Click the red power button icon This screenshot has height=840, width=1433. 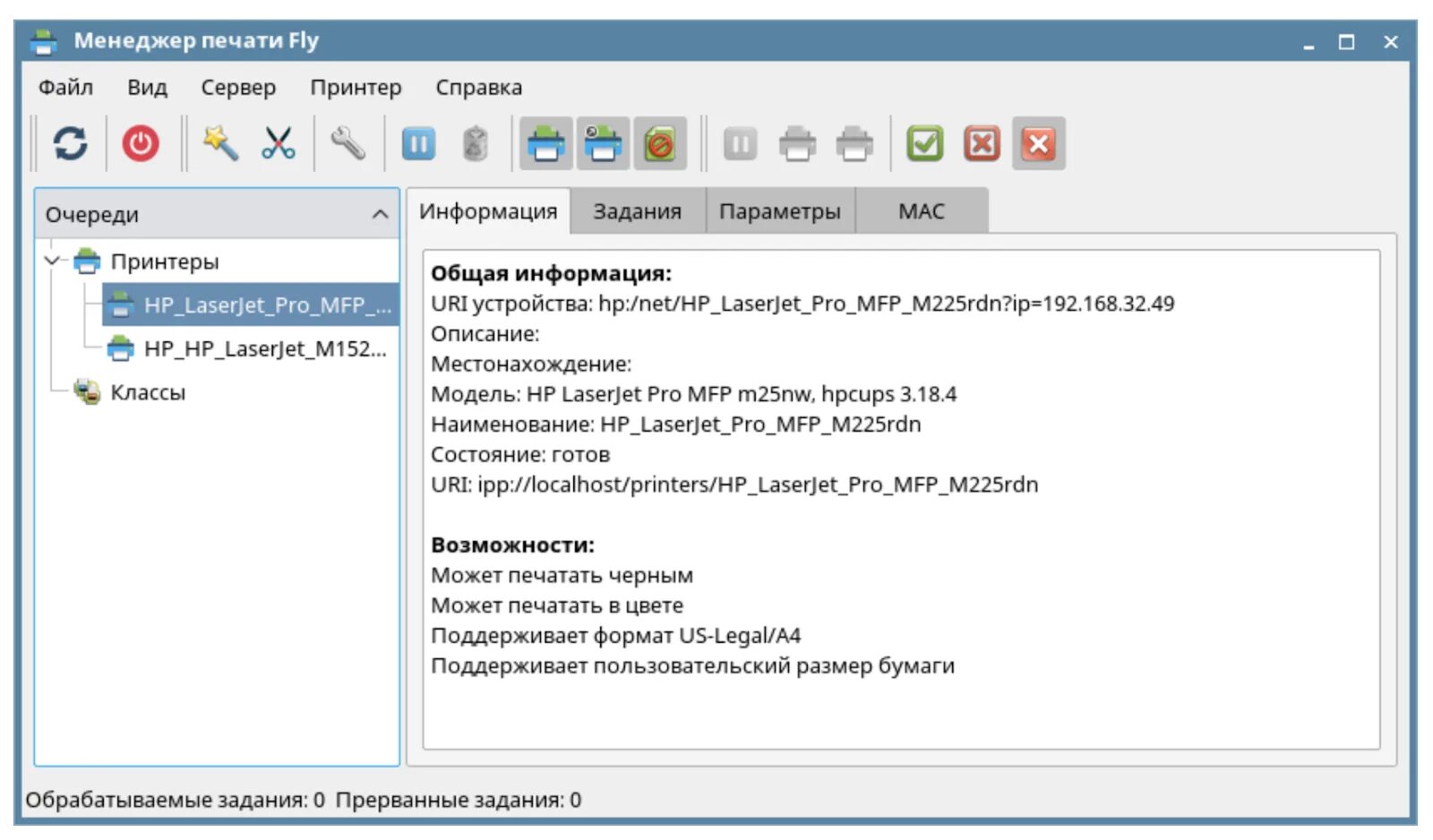[x=141, y=143]
